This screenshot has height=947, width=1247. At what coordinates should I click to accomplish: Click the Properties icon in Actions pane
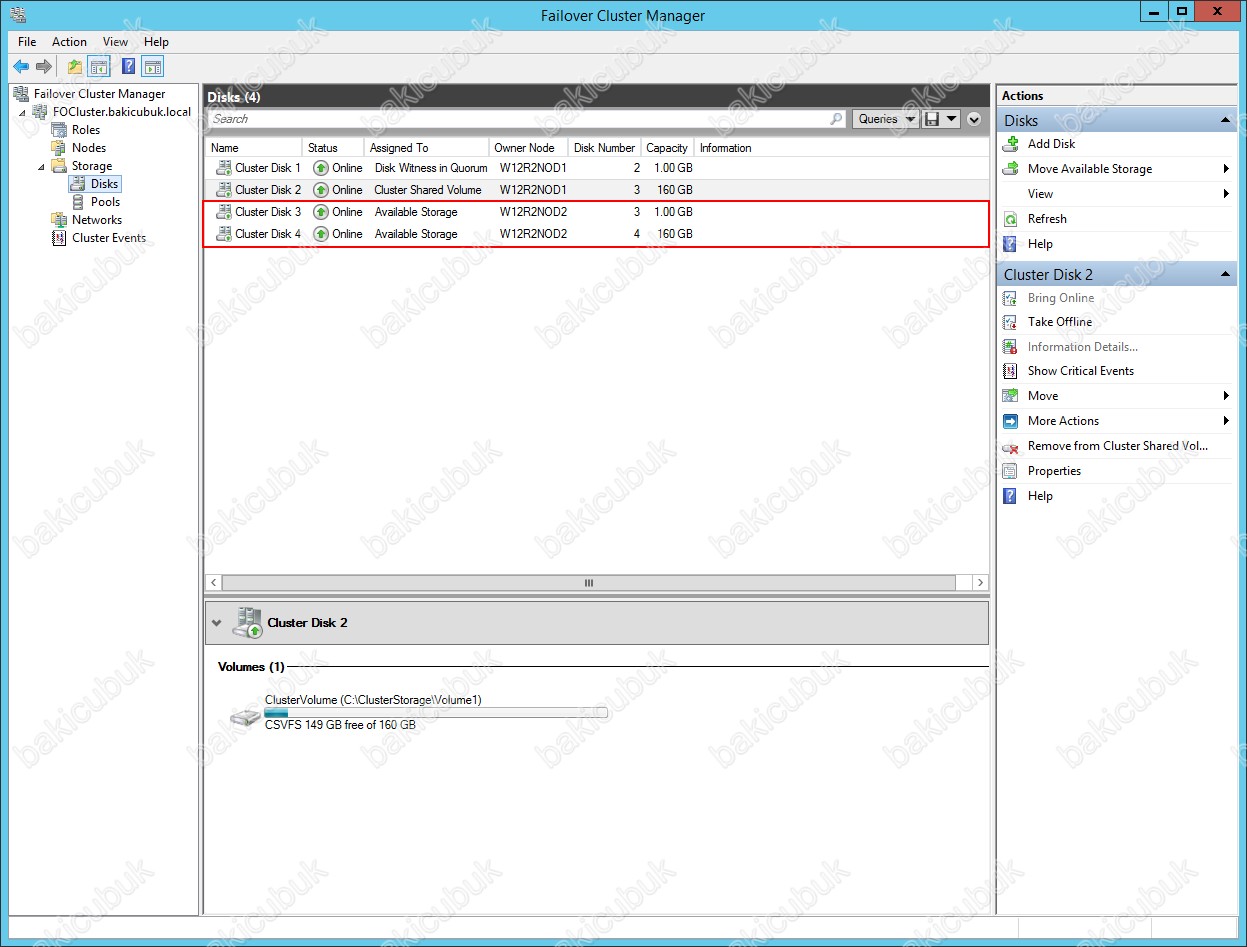click(1011, 471)
